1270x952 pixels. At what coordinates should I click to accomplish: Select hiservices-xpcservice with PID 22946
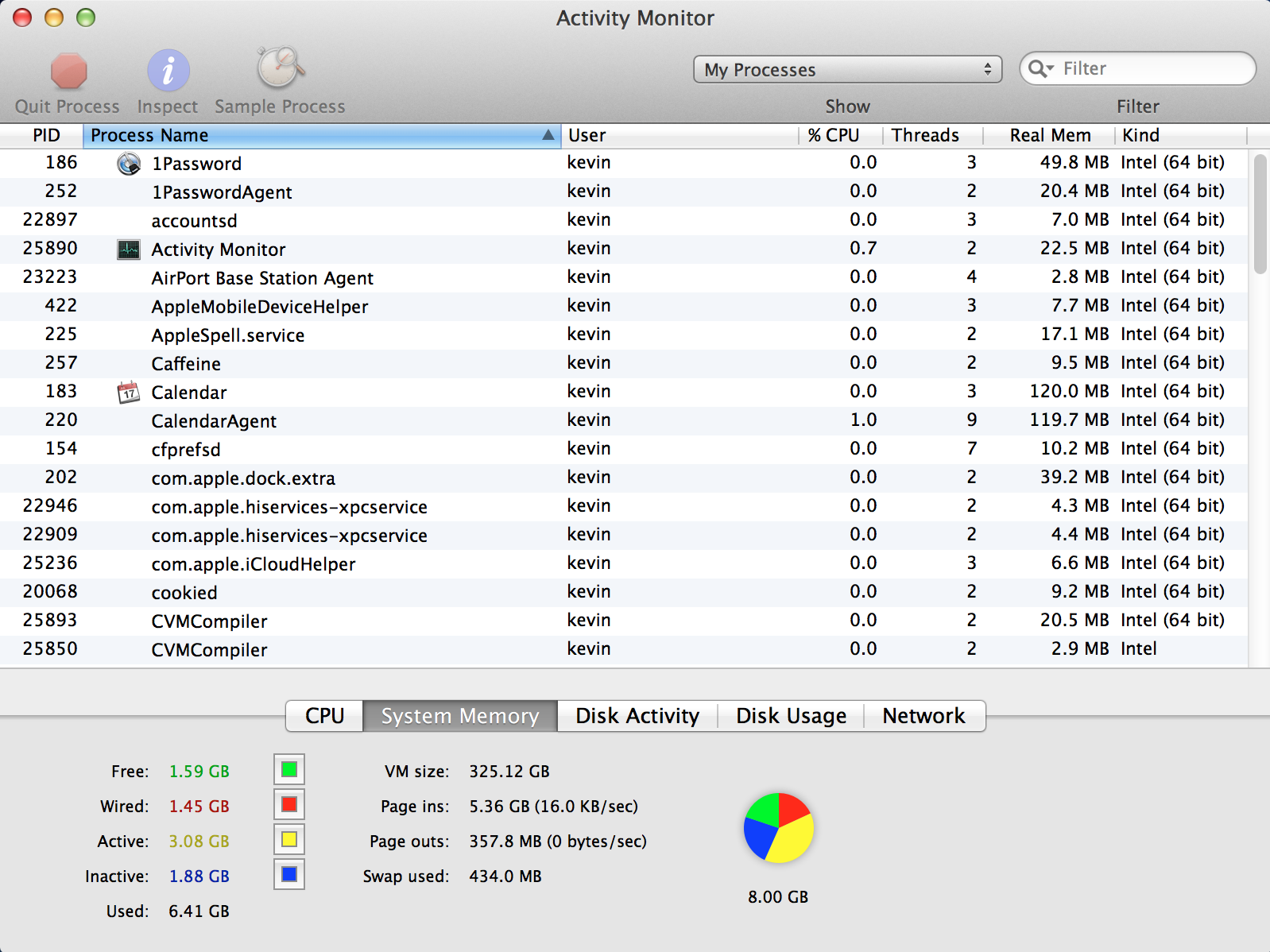click(x=624, y=507)
